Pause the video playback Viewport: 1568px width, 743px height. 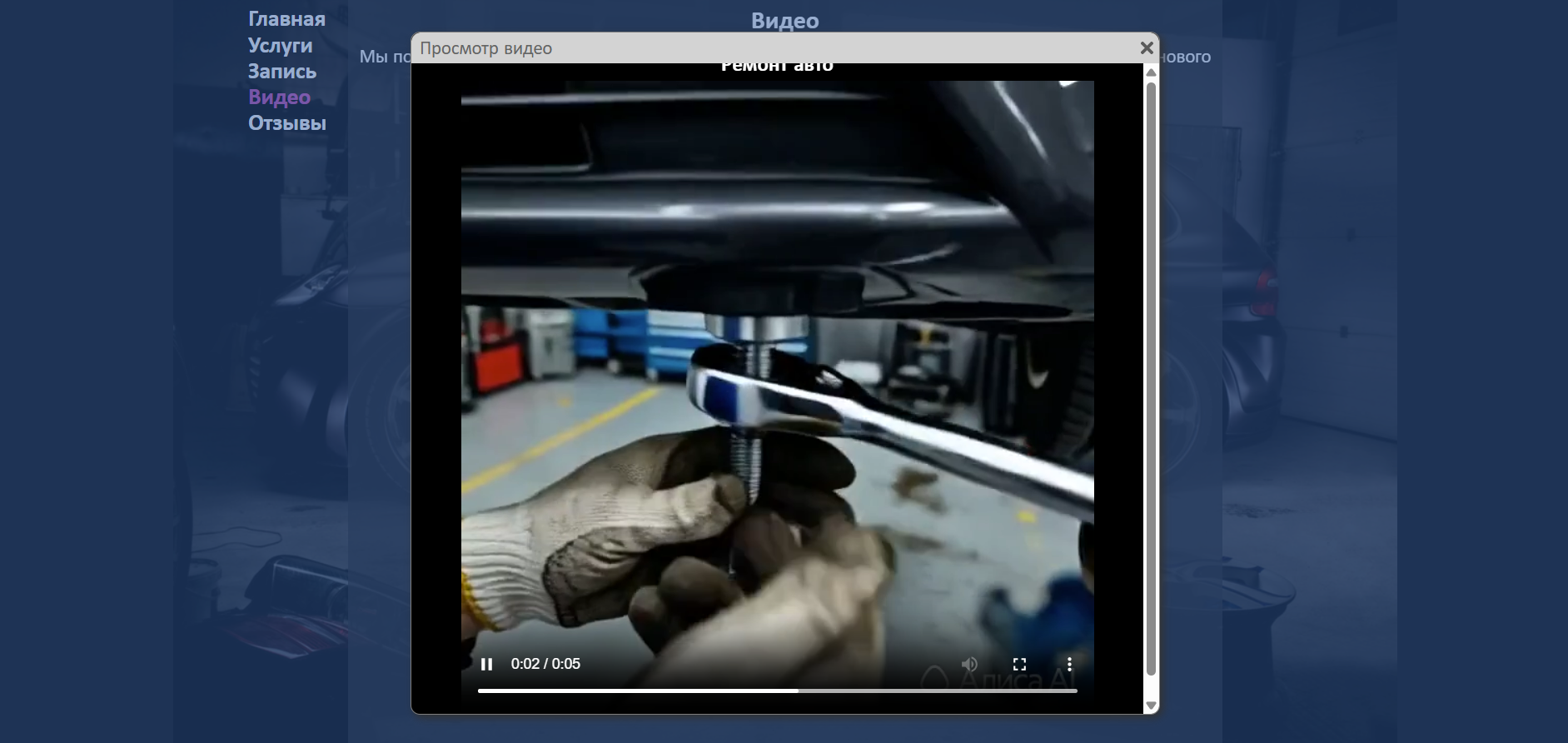(x=487, y=664)
